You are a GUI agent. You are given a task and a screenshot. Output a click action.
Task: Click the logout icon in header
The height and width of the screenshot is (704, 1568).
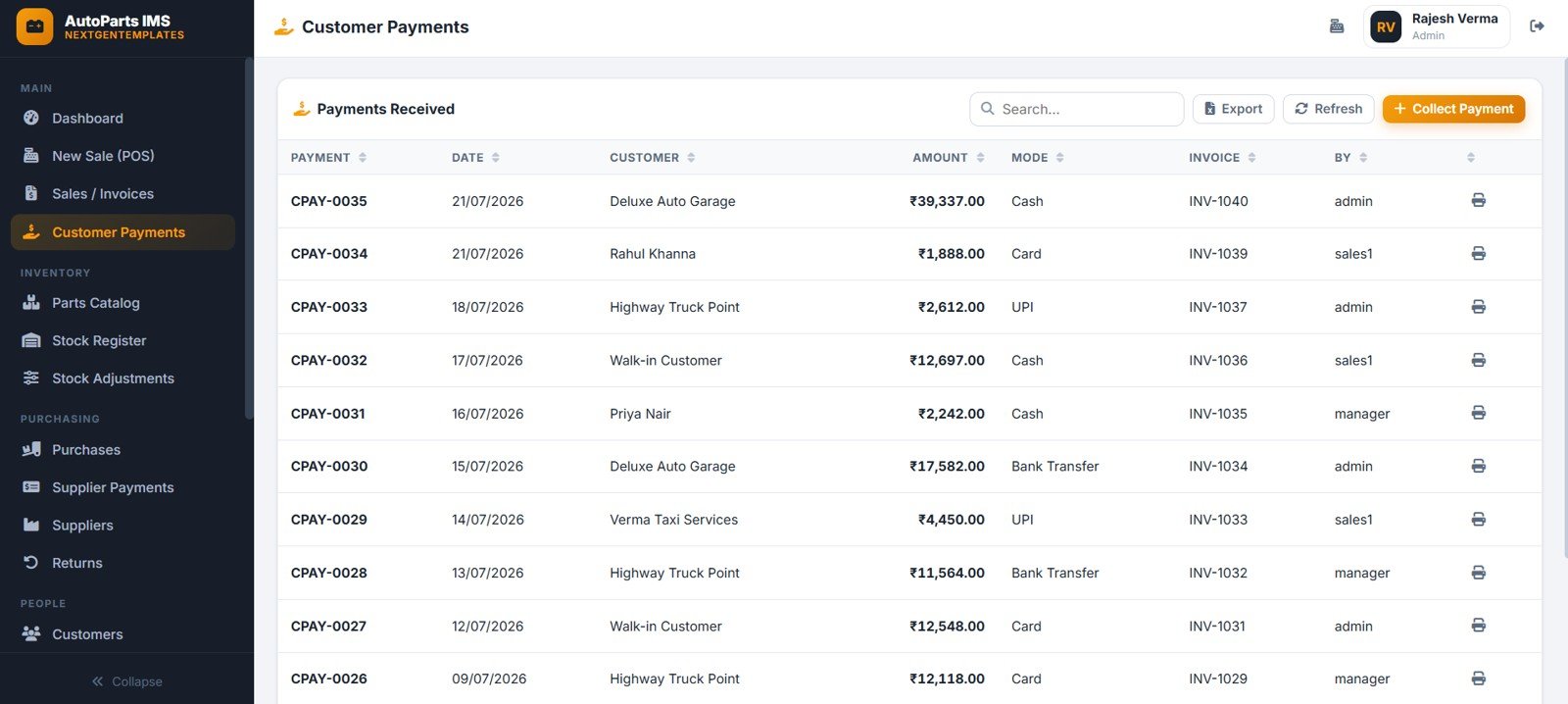[1537, 26]
